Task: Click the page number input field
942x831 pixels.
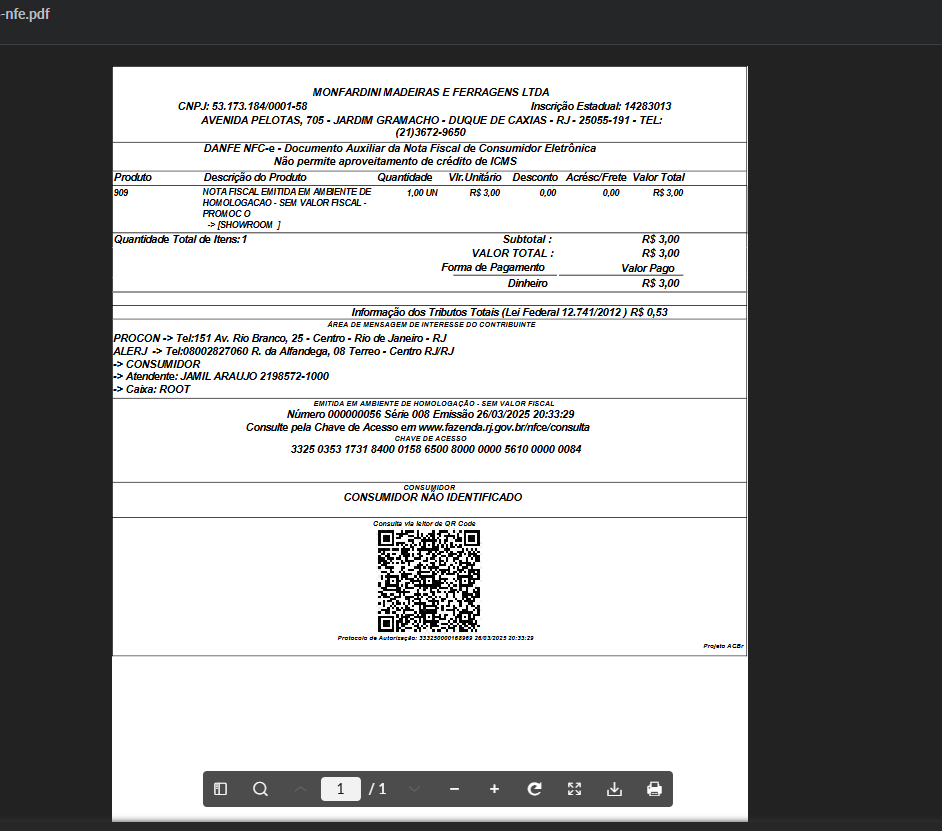Action: pyautogui.click(x=341, y=789)
